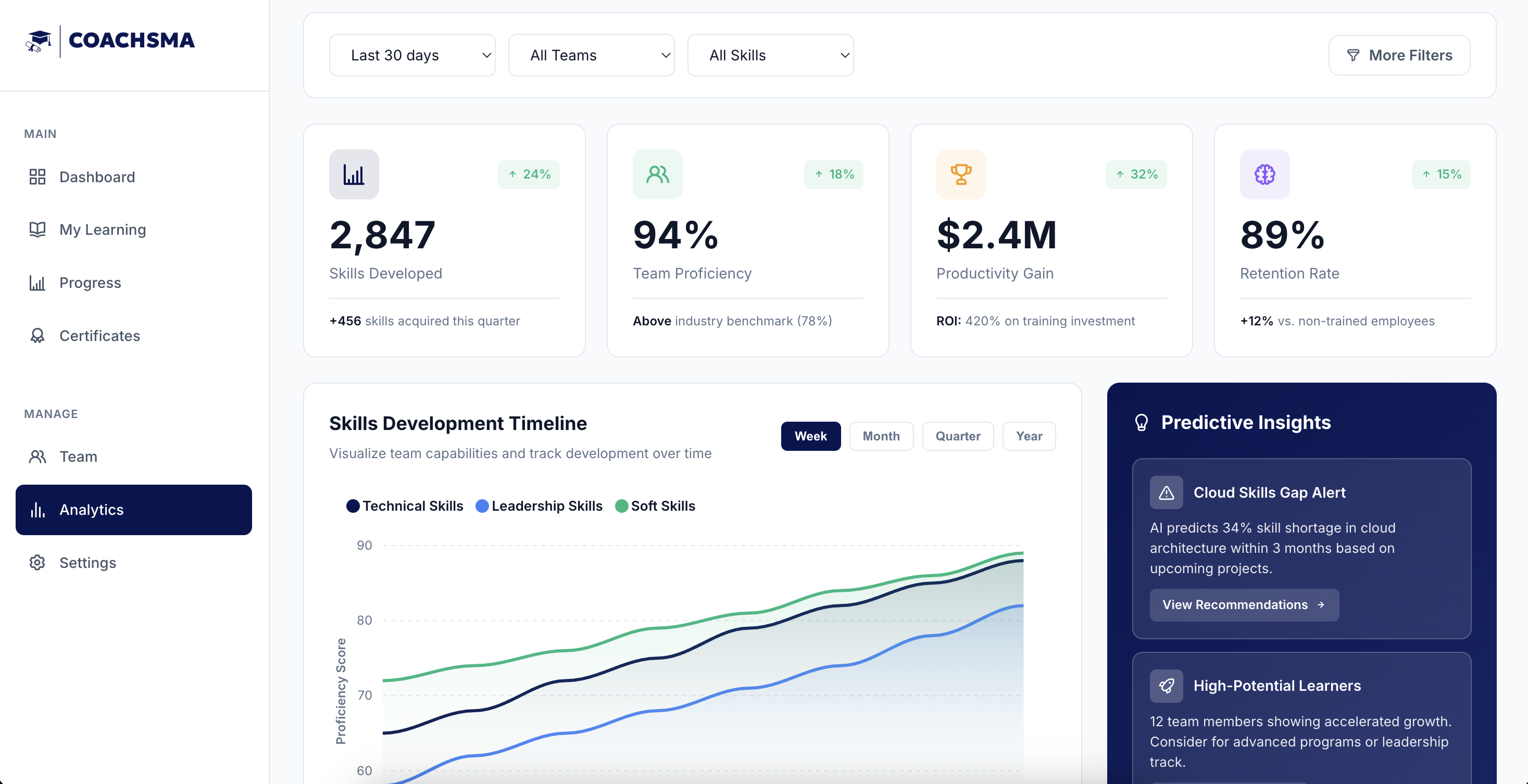This screenshot has height=784, width=1528.
Task: Toggle Technical Skills series in legend
Action: click(405, 506)
